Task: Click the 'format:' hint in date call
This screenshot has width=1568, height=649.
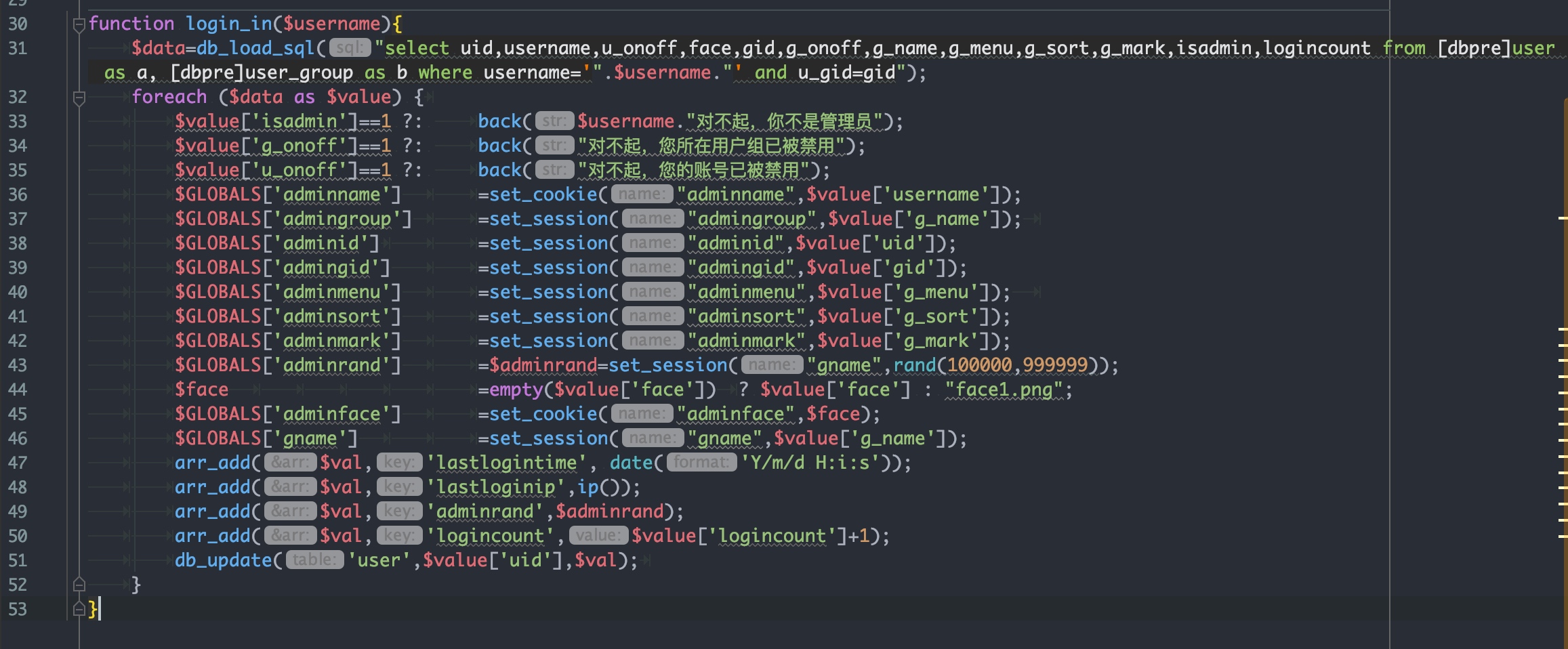Action: click(x=701, y=463)
